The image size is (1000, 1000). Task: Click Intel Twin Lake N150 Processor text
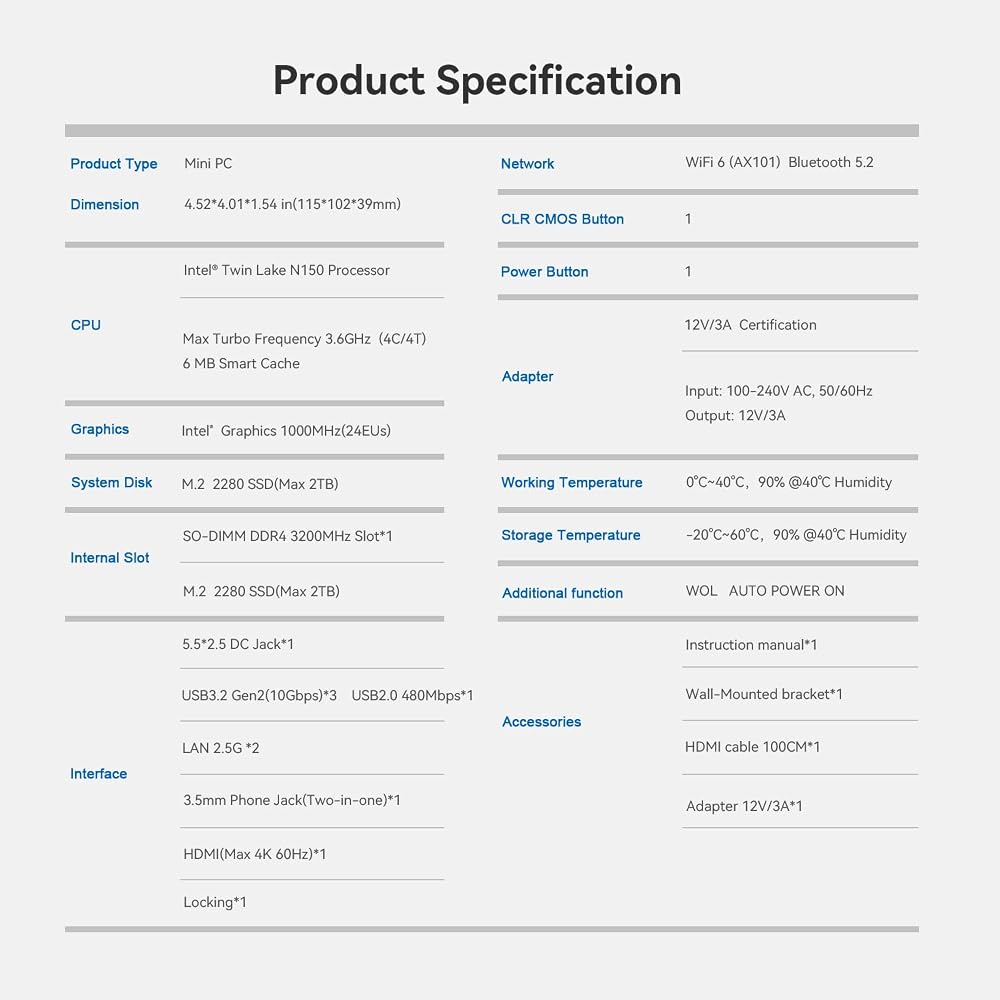click(286, 270)
